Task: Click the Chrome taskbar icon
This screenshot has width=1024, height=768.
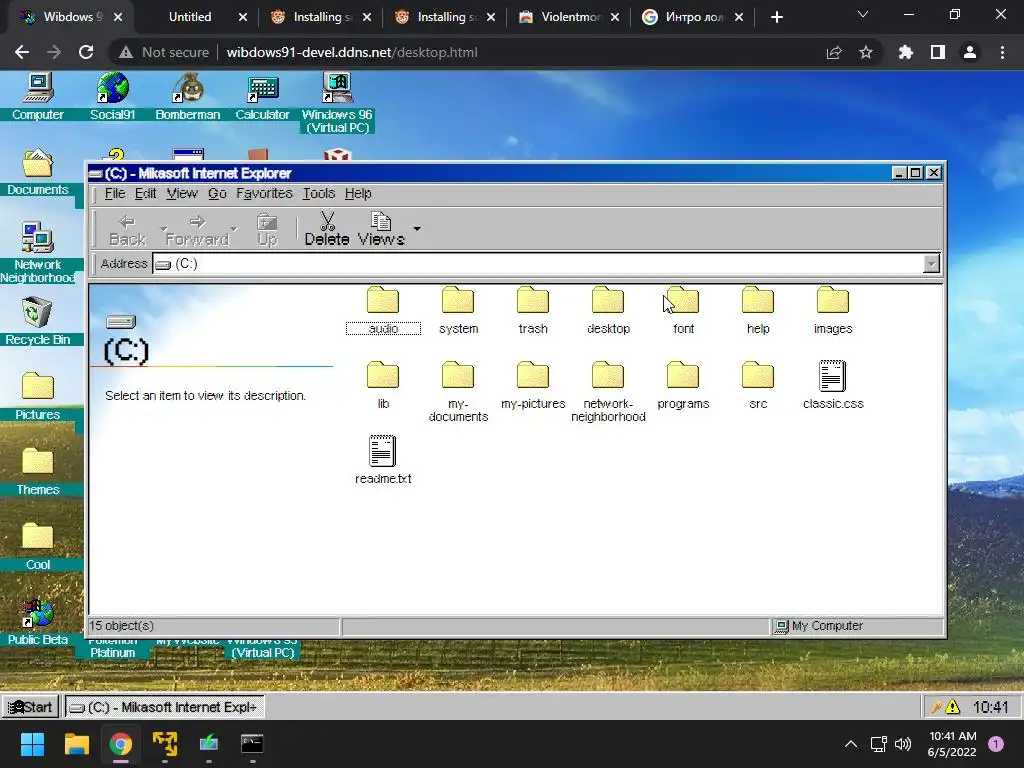Action: coord(121,744)
